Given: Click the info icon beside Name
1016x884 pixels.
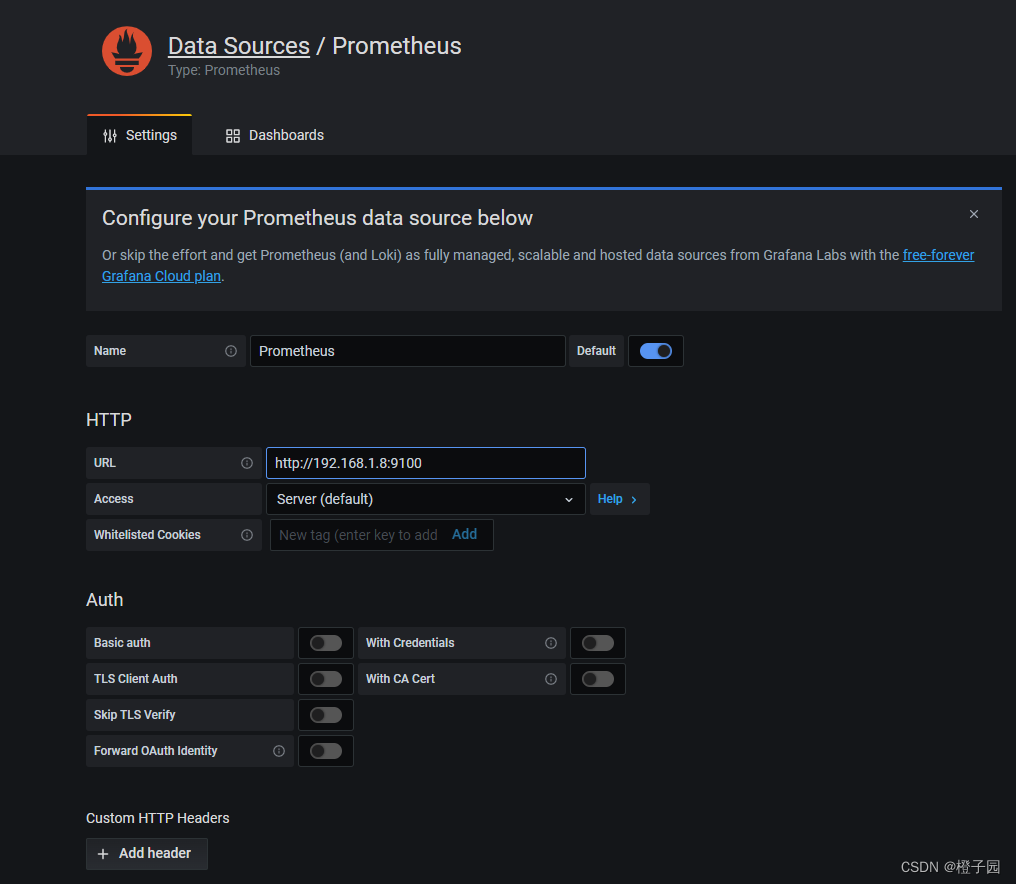Looking at the screenshot, I should [231, 351].
